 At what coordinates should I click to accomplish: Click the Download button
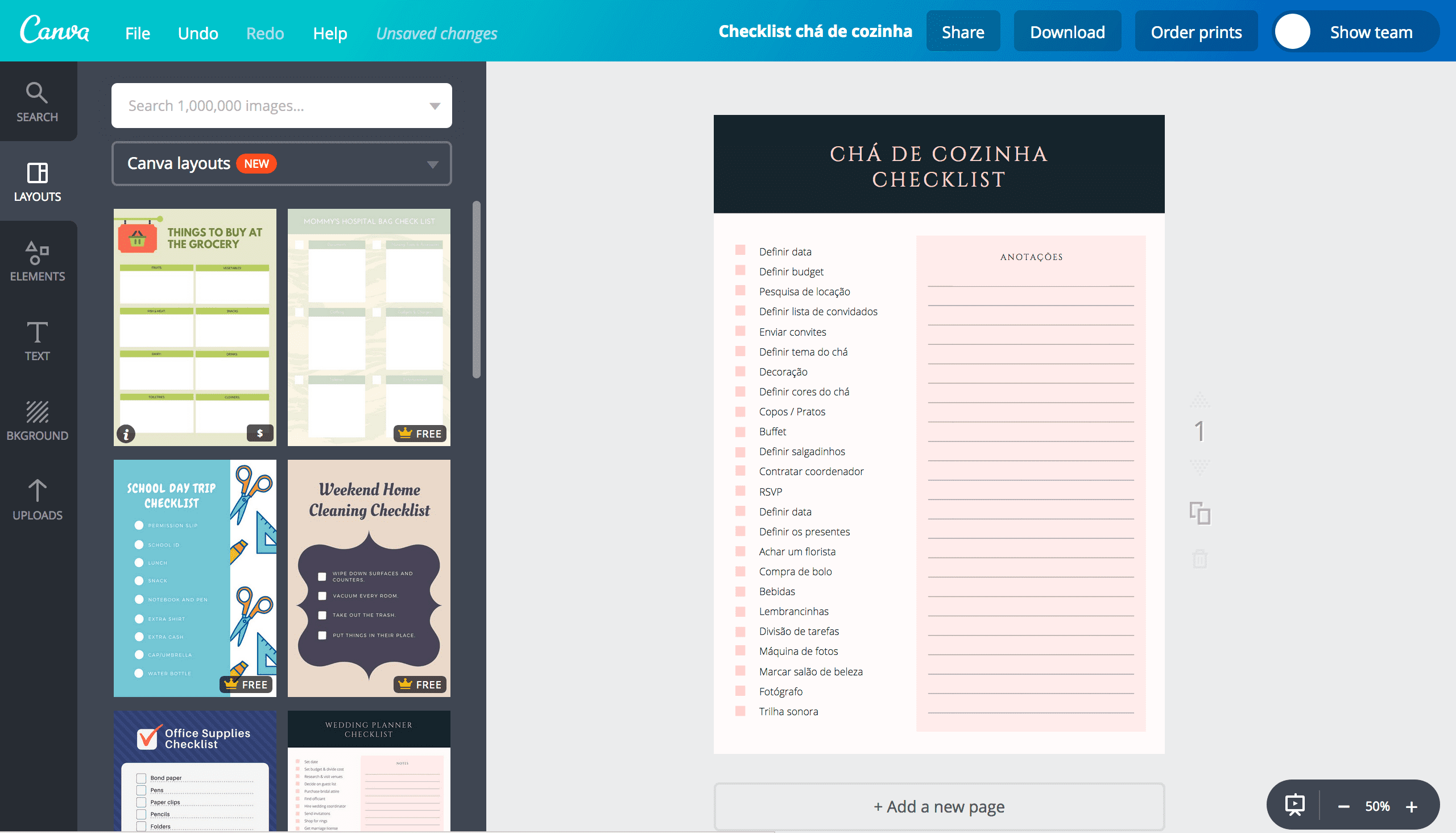[1067, 31]
